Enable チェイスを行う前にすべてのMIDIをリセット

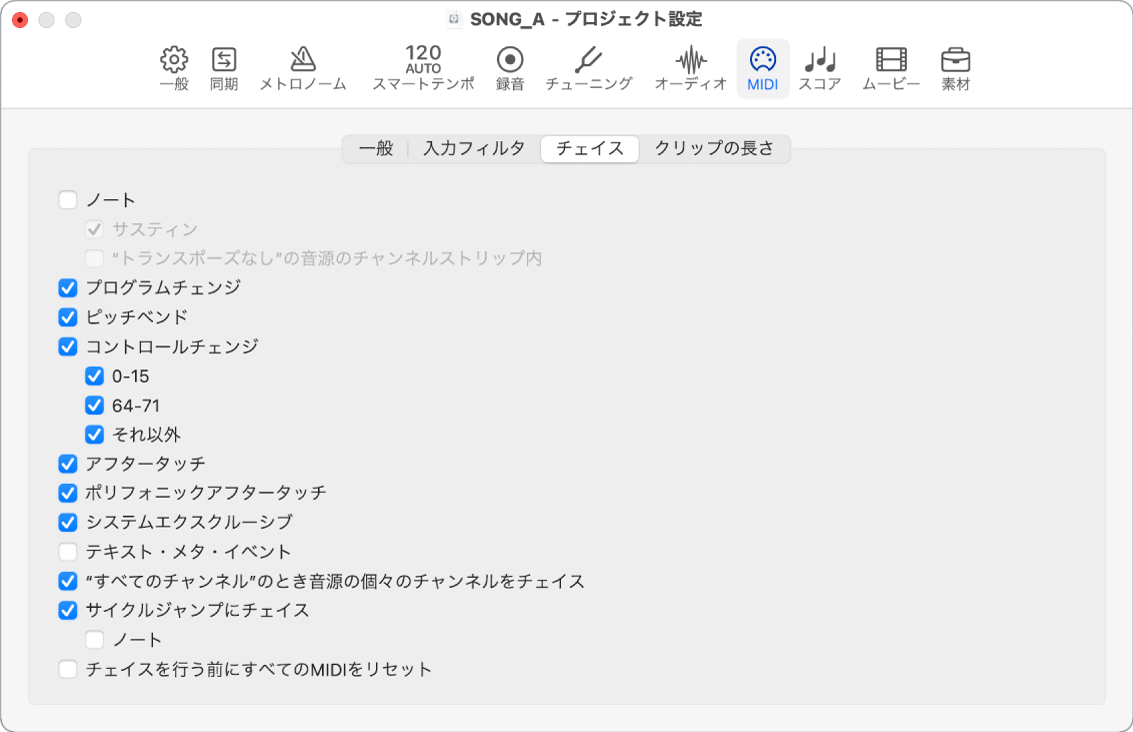[67, 668]
